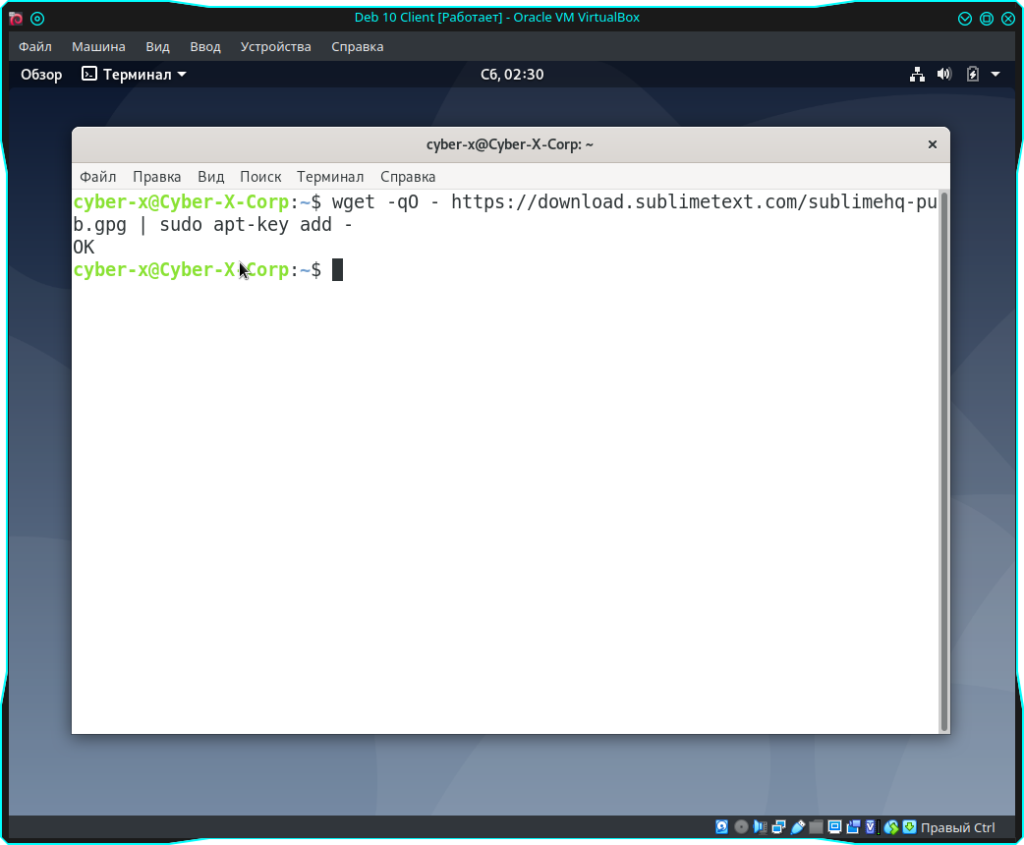Open the terminal's Правка menu
Screen dimensions: 1024x845
coord(157,176)
